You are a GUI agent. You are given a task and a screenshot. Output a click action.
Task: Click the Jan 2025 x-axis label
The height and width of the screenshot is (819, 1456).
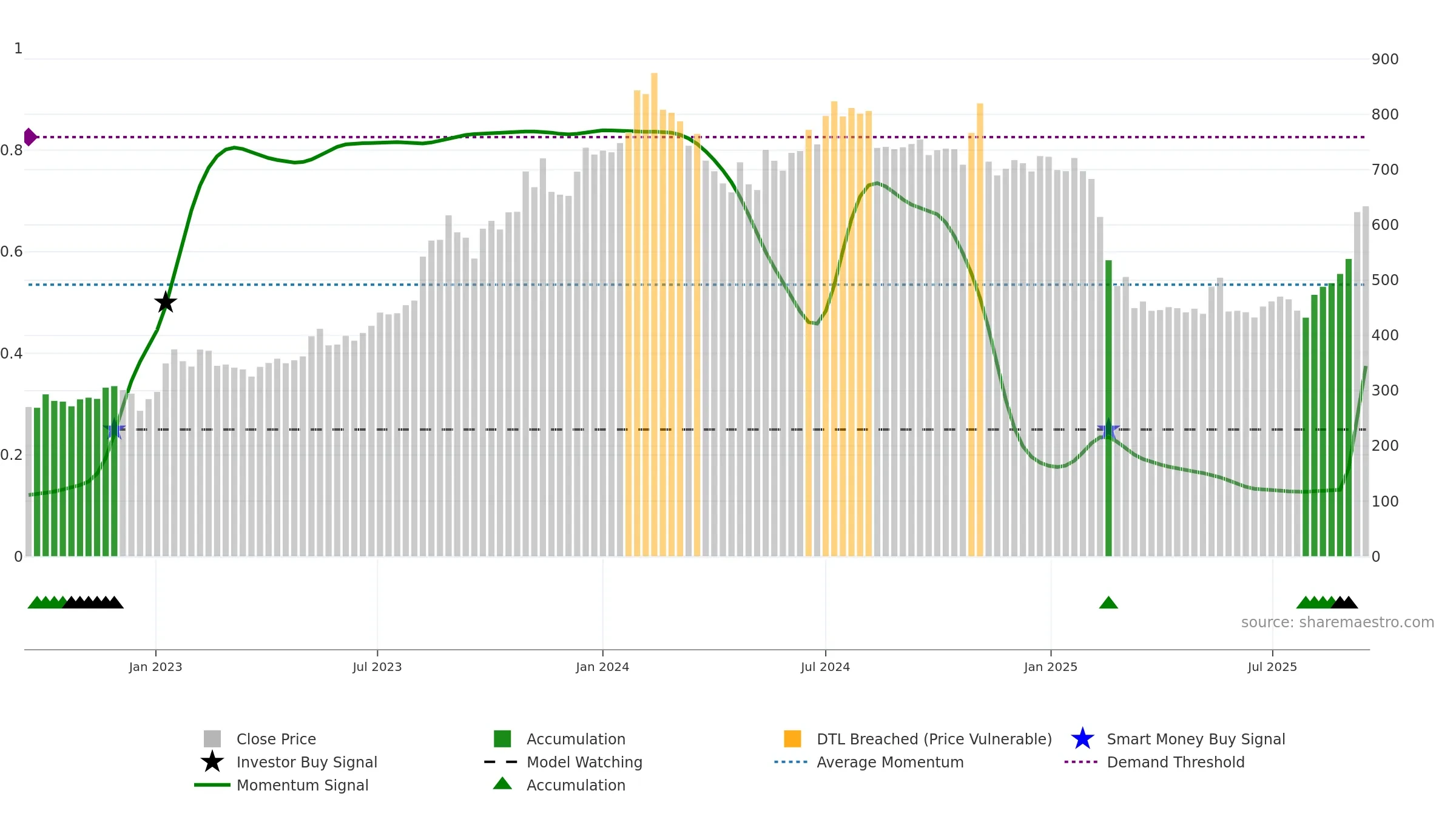click(x=1051, y=667)
